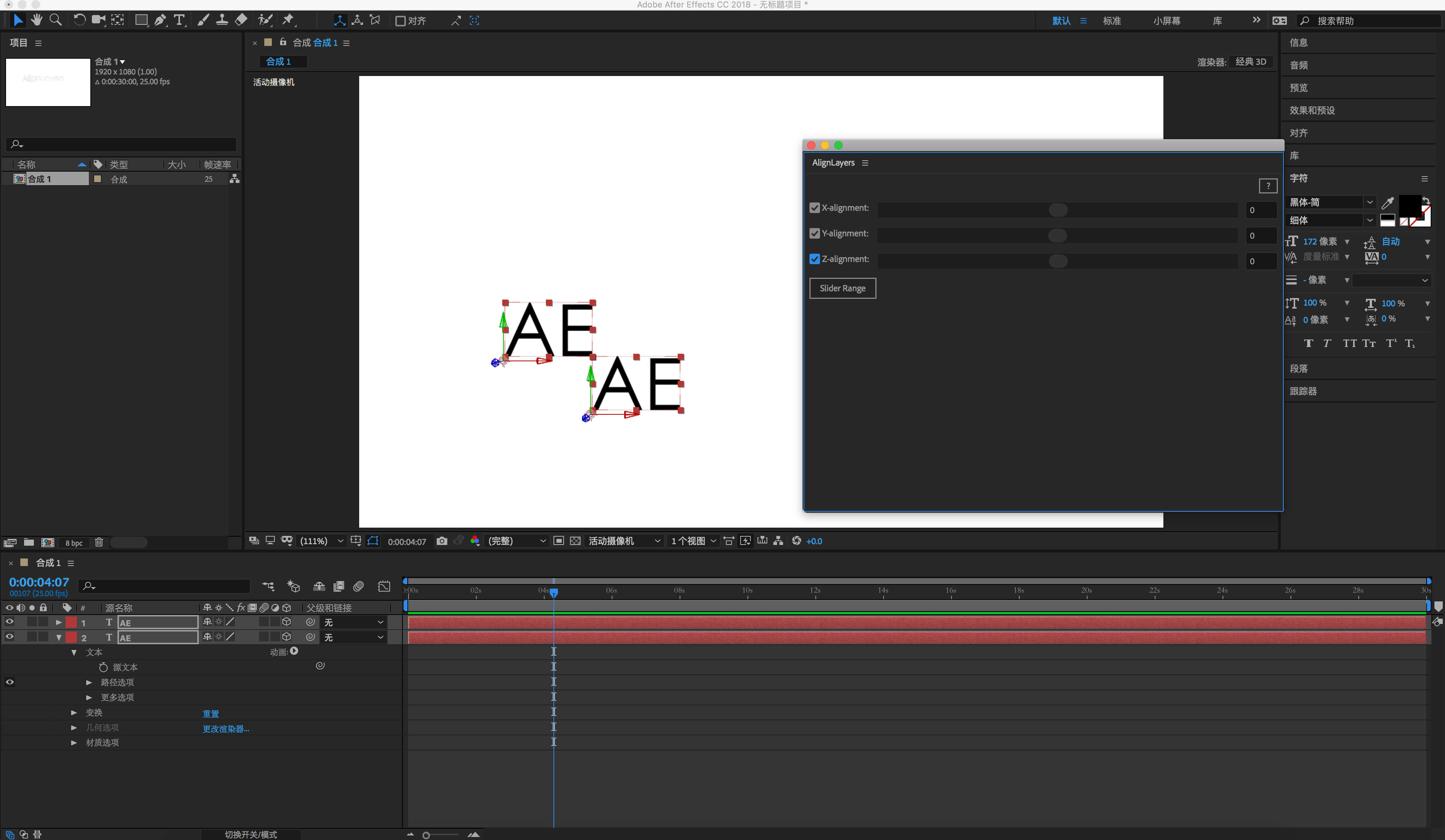Click the Z-alignment slider handle
The width and height of the screenshot is (1445, 840).
click(1057, 261)
